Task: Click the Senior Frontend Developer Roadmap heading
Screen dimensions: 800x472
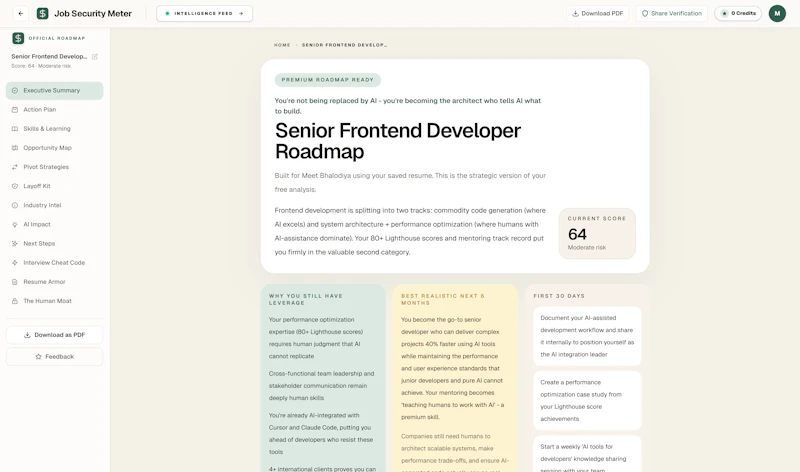Action: click(397, 141)
